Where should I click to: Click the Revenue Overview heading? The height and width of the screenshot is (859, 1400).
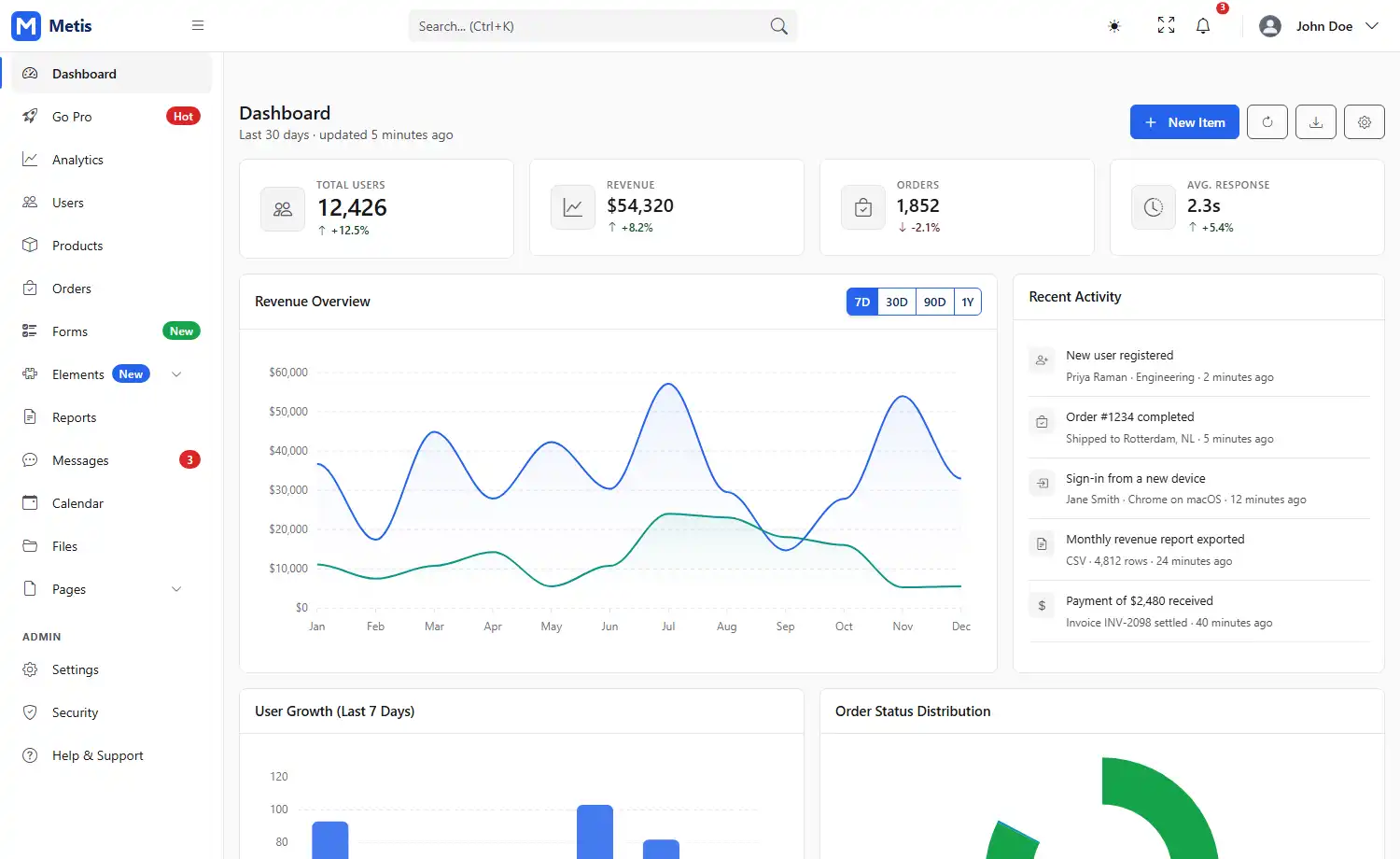pyautogui.click(x=313, y=302)
